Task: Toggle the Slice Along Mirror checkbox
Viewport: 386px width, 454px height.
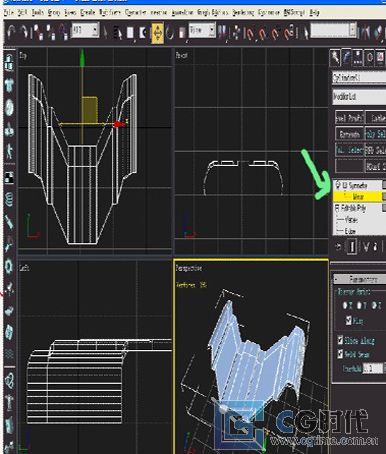Action: (340, 340)
